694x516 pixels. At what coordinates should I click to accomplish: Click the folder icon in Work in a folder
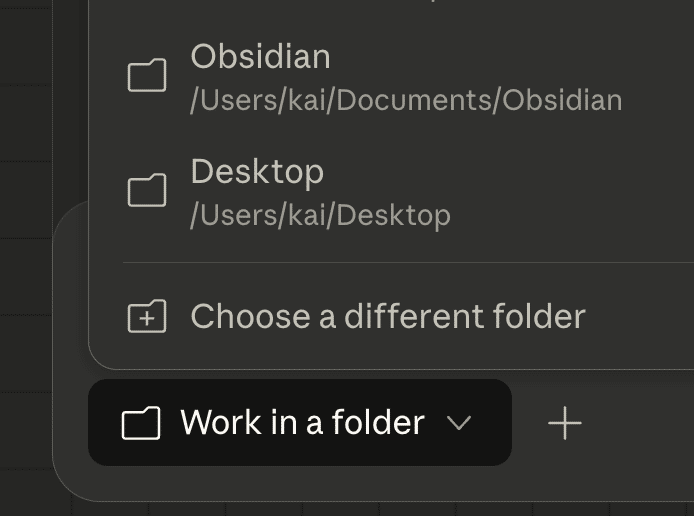[x=141, y=423]
